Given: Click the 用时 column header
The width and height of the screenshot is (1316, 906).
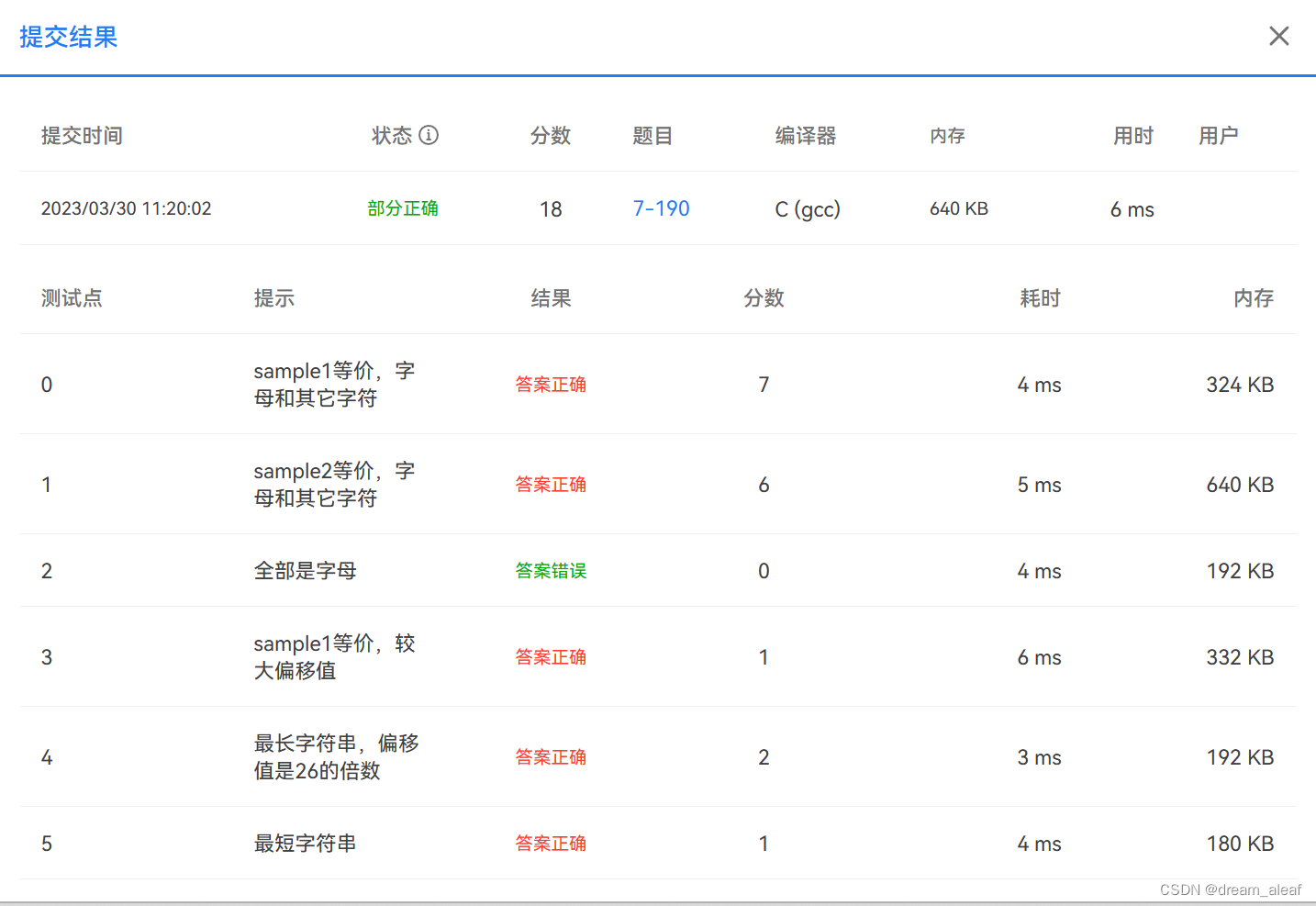Looking at the screenshot, I should [x=1133, y=136].
